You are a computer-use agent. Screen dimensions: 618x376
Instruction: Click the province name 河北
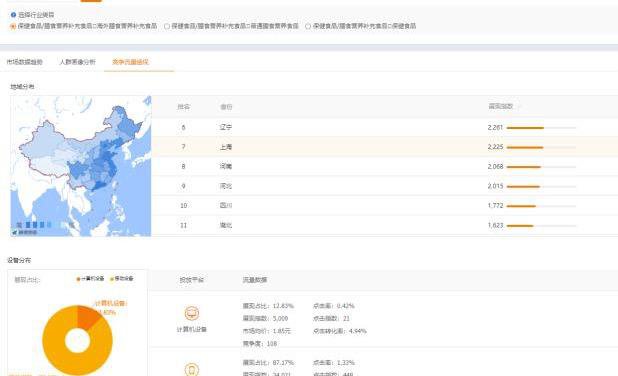[226, 186]
